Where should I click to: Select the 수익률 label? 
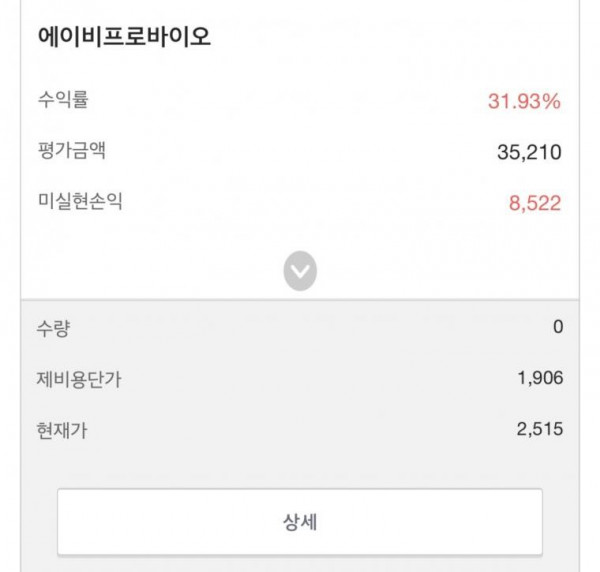(x=63, y=100)
